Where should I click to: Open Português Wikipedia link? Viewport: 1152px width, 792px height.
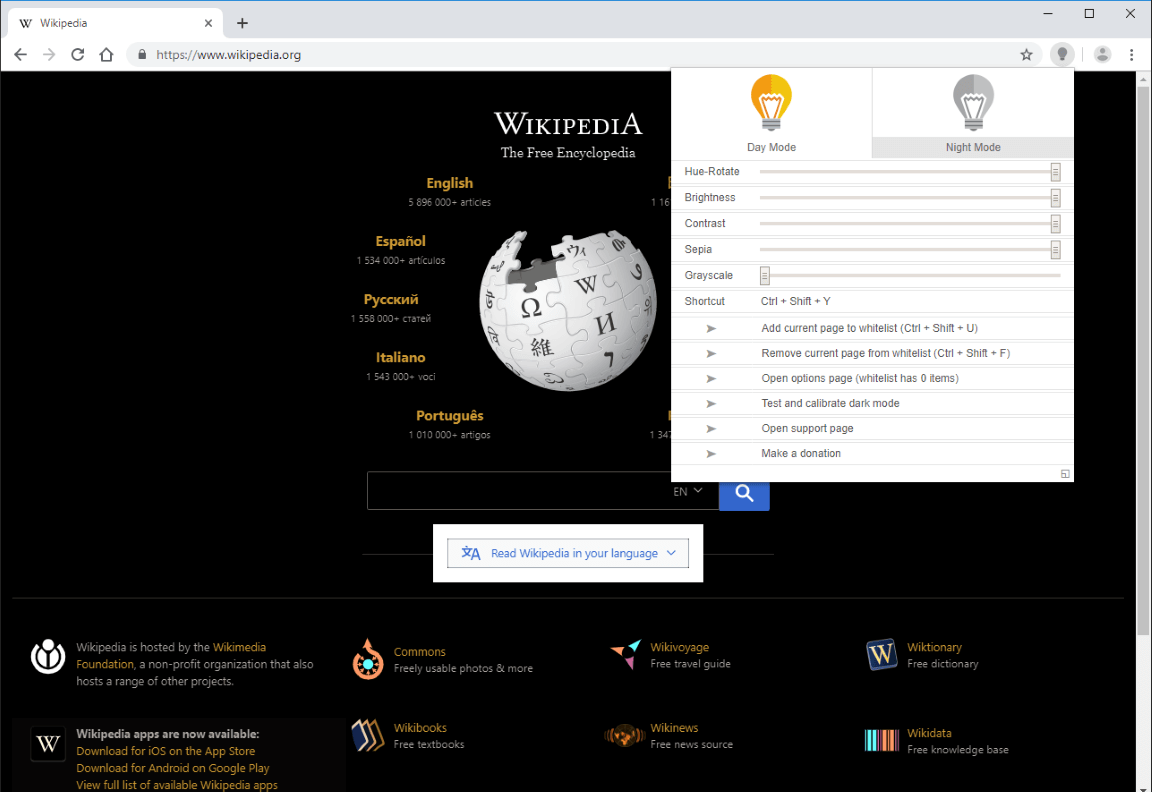(450, 415)
